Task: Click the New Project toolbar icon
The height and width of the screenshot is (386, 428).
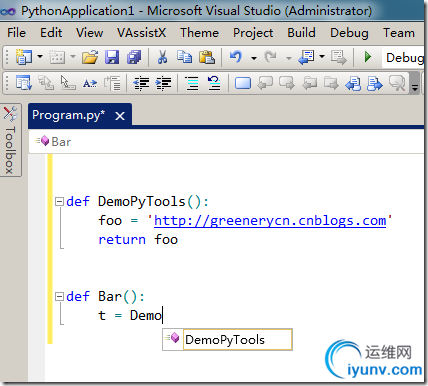Action: [23, 57]
